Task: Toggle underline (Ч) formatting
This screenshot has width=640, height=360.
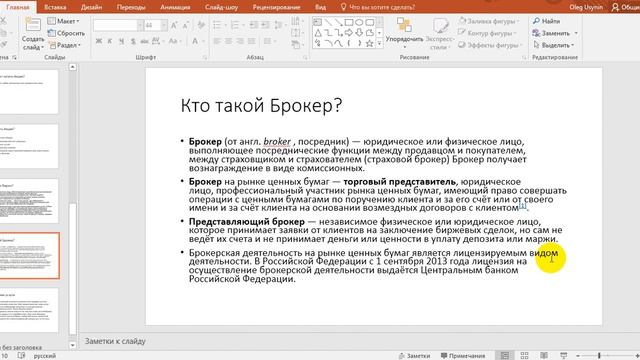Action: (x=121, y=41)
